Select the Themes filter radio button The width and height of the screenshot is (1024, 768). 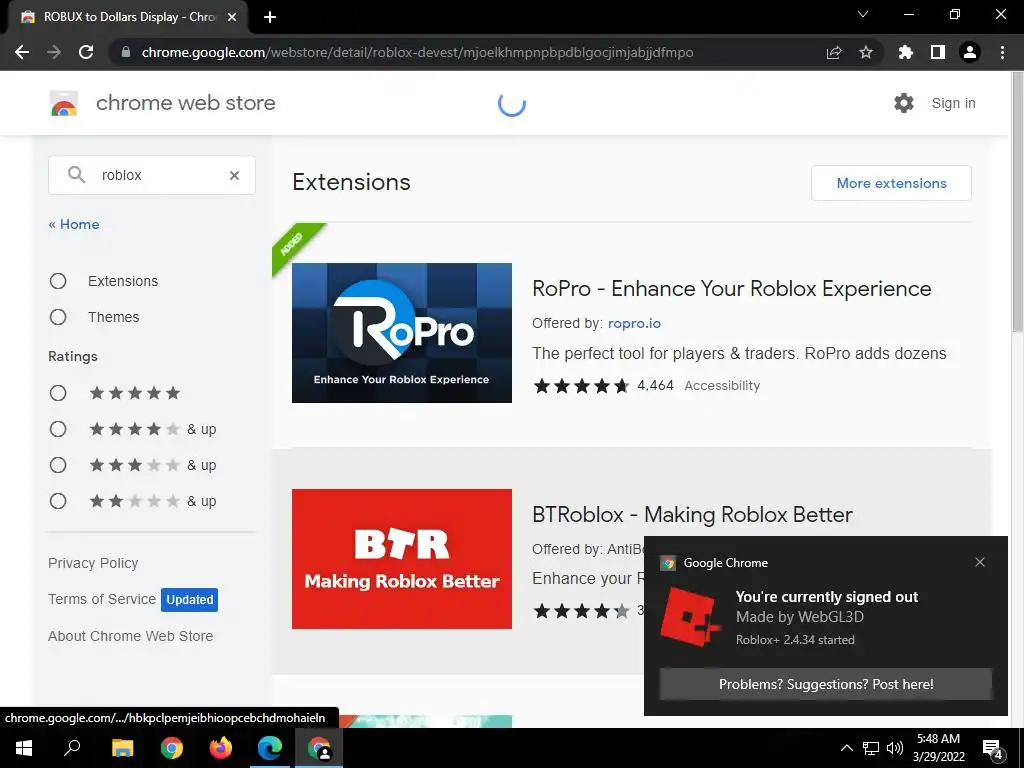coord(58,317)
